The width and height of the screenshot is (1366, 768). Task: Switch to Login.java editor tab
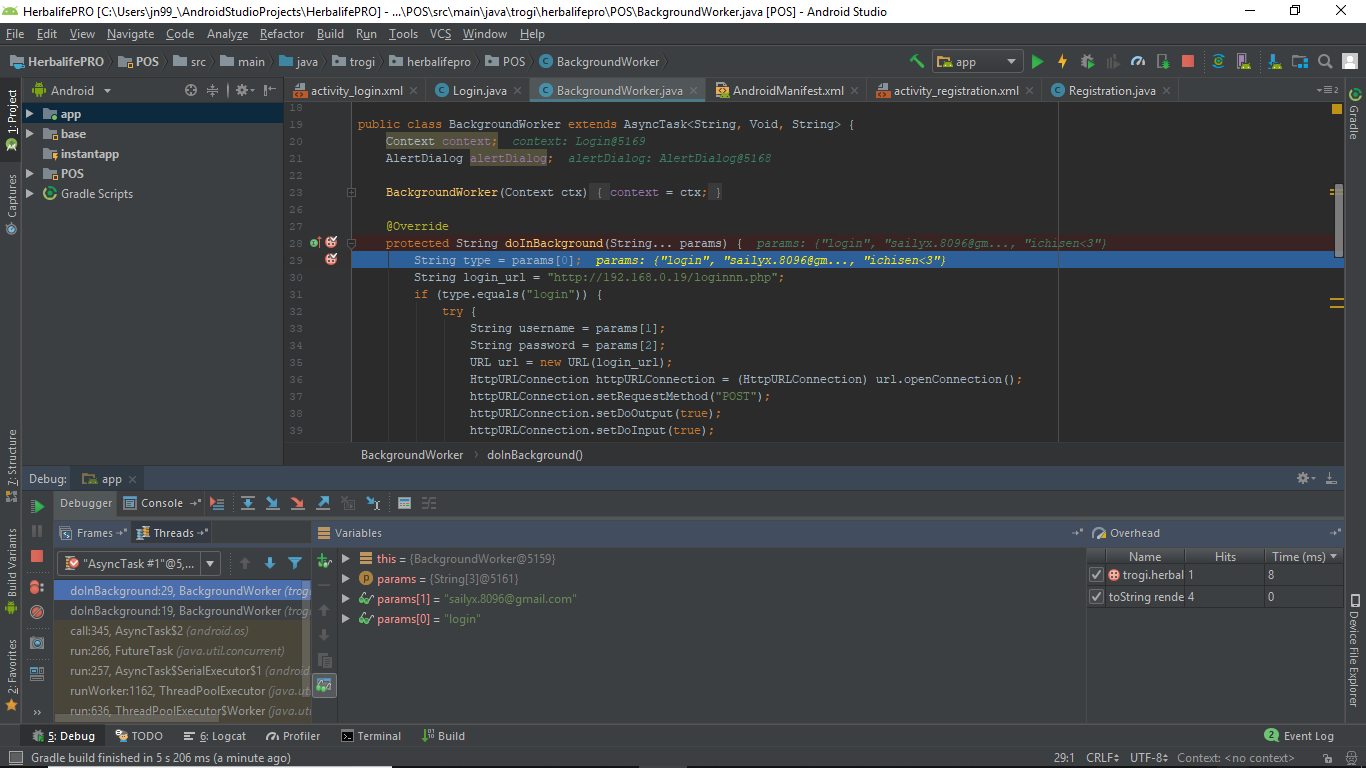pyautogui.click(x=479, y=91)
